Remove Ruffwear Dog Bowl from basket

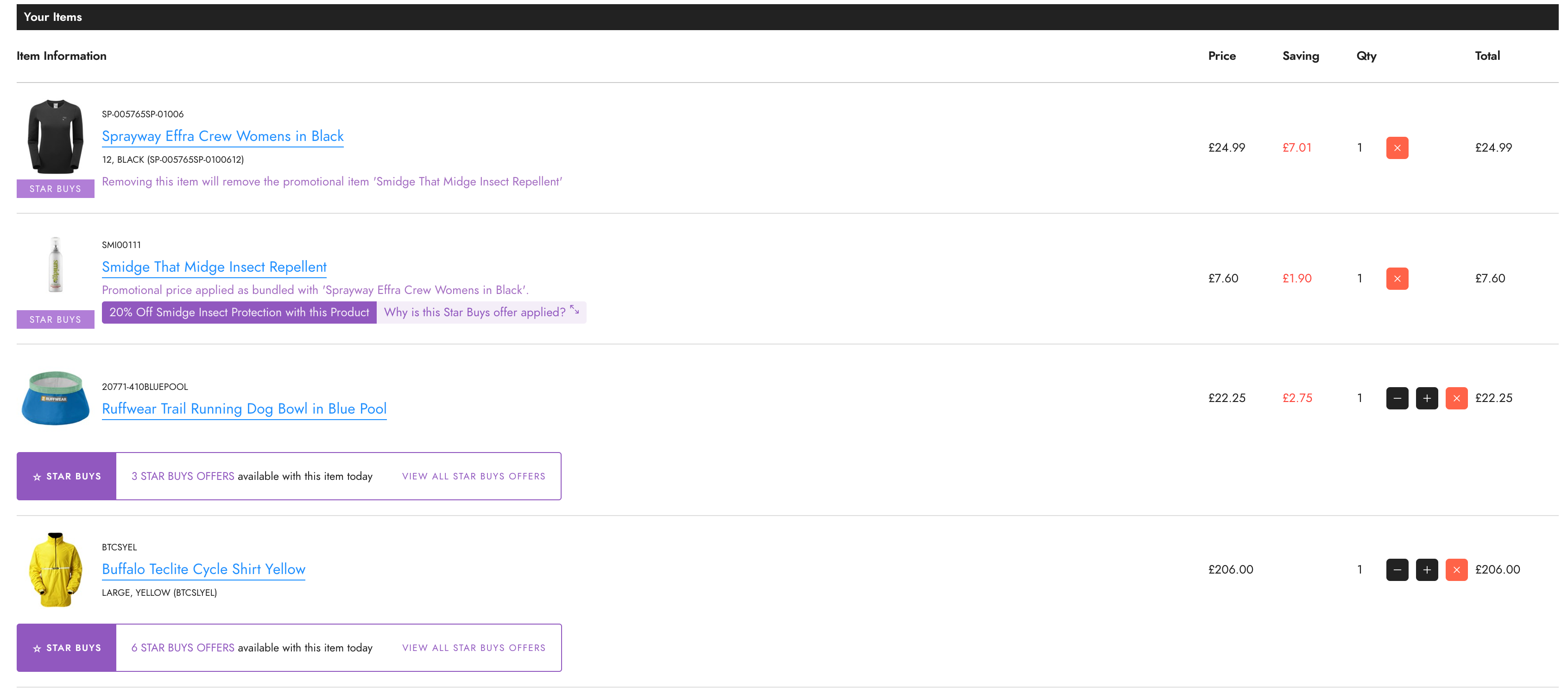(1457, 398)
